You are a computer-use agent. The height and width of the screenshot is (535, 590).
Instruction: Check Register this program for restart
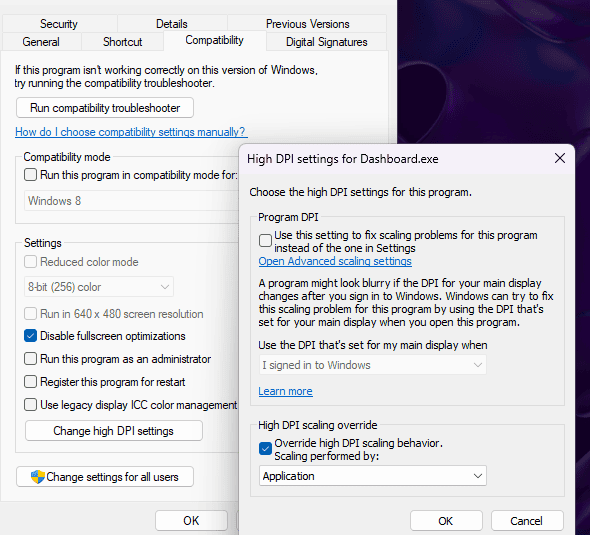pyautogui.click(x=30, y=381)
